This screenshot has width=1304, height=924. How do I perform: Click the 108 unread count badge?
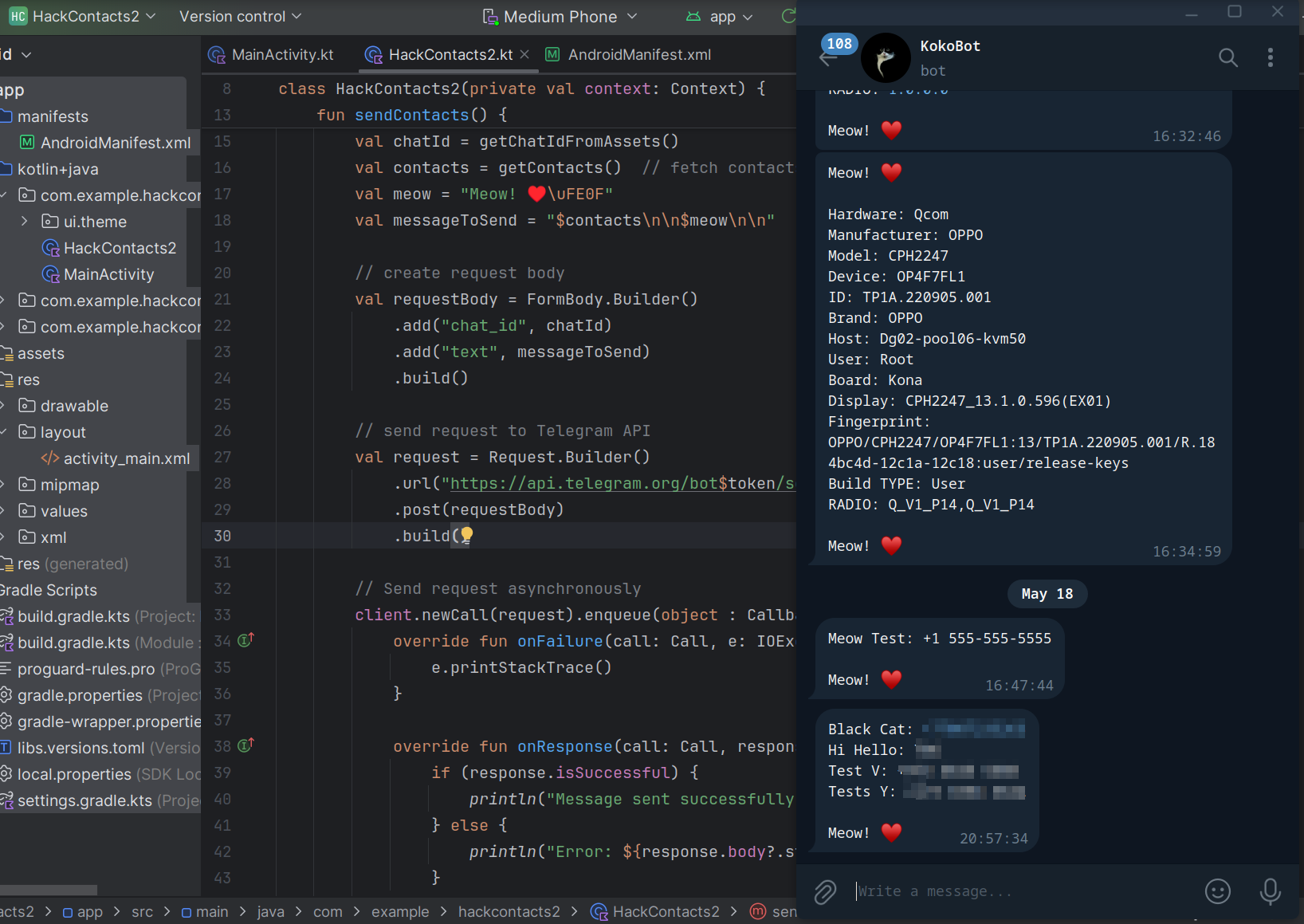tap(839, 44)
